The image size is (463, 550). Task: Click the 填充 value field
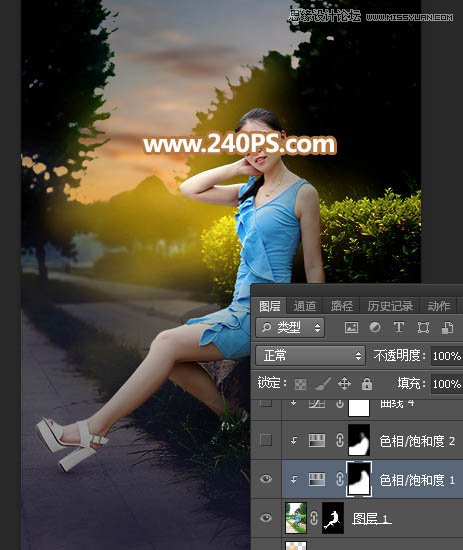(447, 384)
